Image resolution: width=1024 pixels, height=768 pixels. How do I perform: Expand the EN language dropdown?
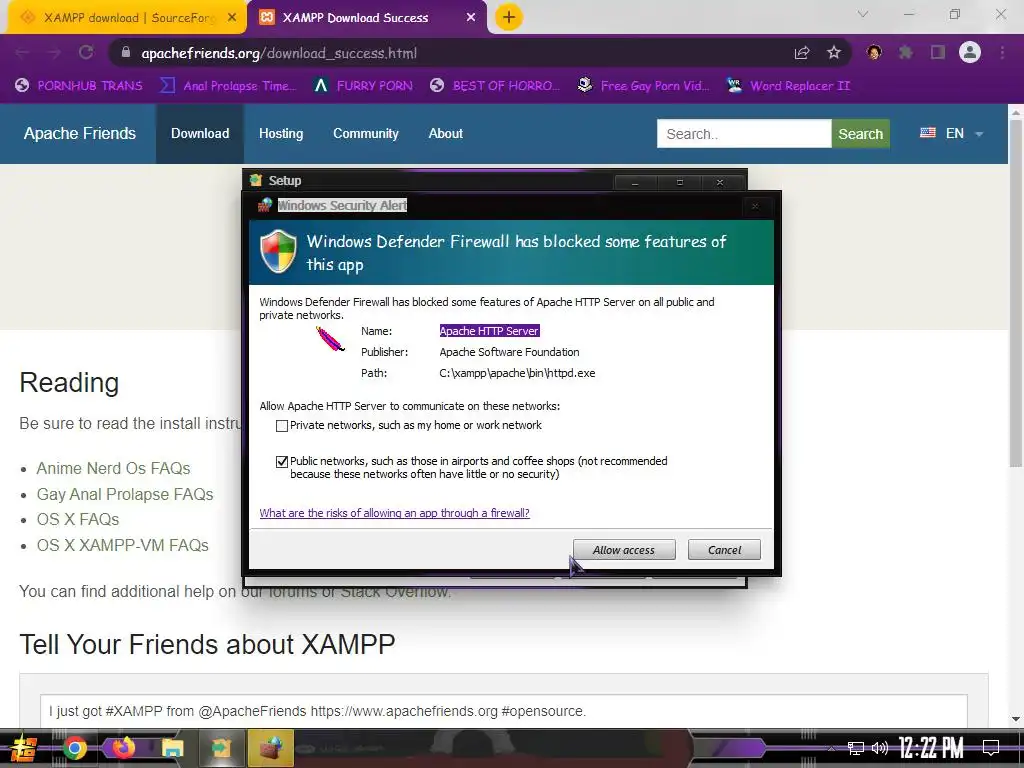(952, 133)
